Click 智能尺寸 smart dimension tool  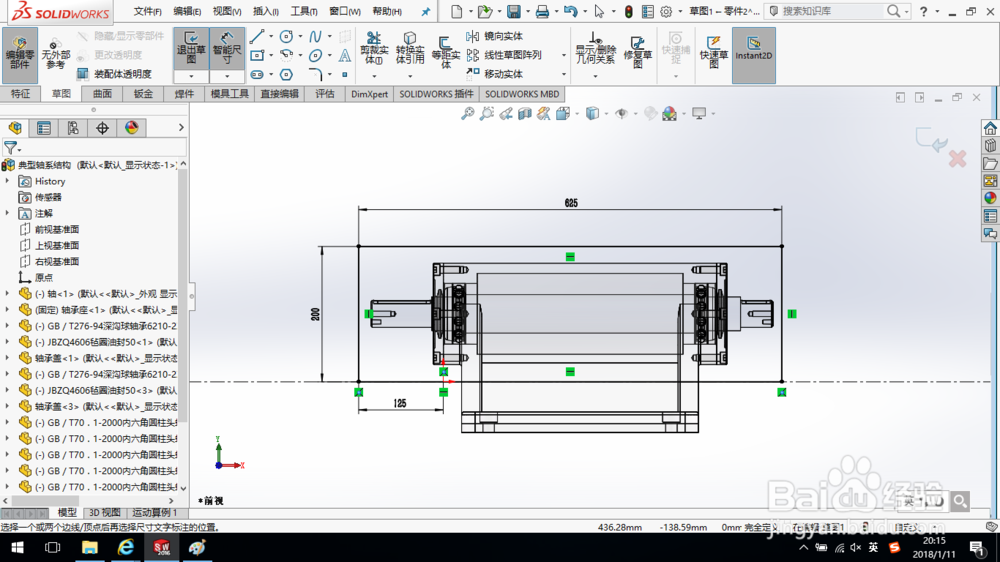(x=227, y=48)
